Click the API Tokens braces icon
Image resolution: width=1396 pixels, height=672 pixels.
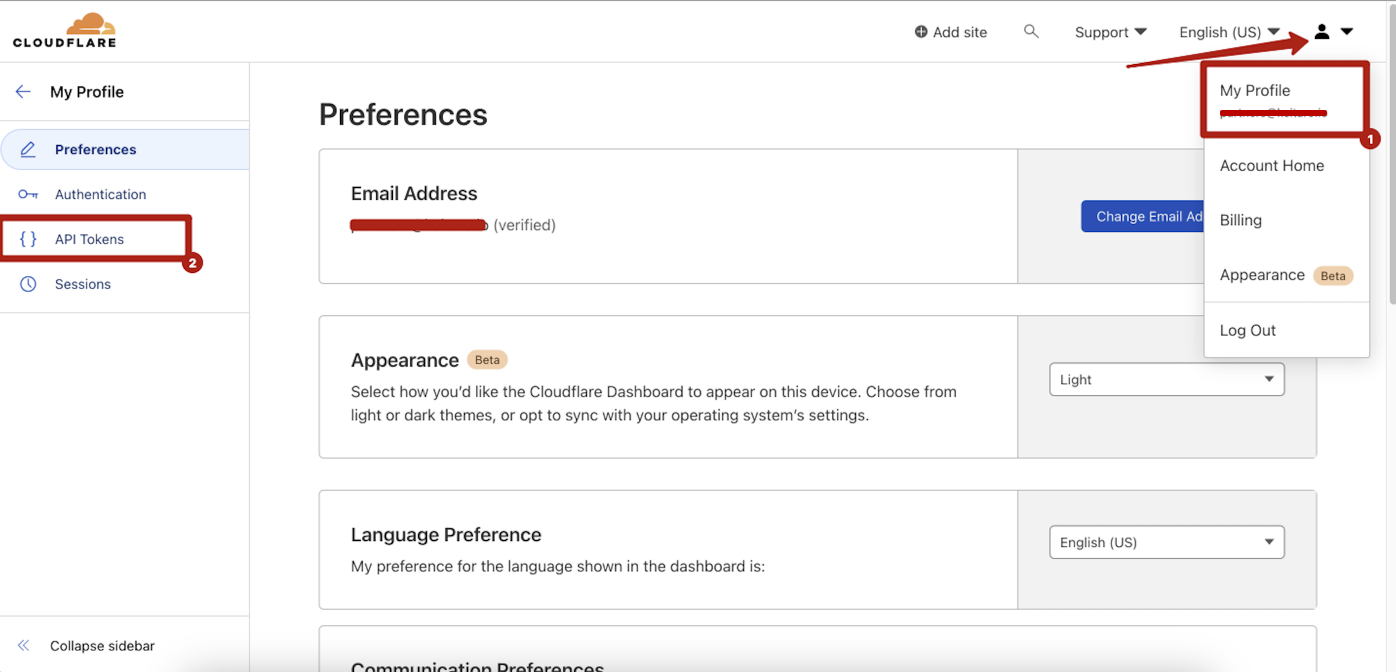tap(28, 239)
